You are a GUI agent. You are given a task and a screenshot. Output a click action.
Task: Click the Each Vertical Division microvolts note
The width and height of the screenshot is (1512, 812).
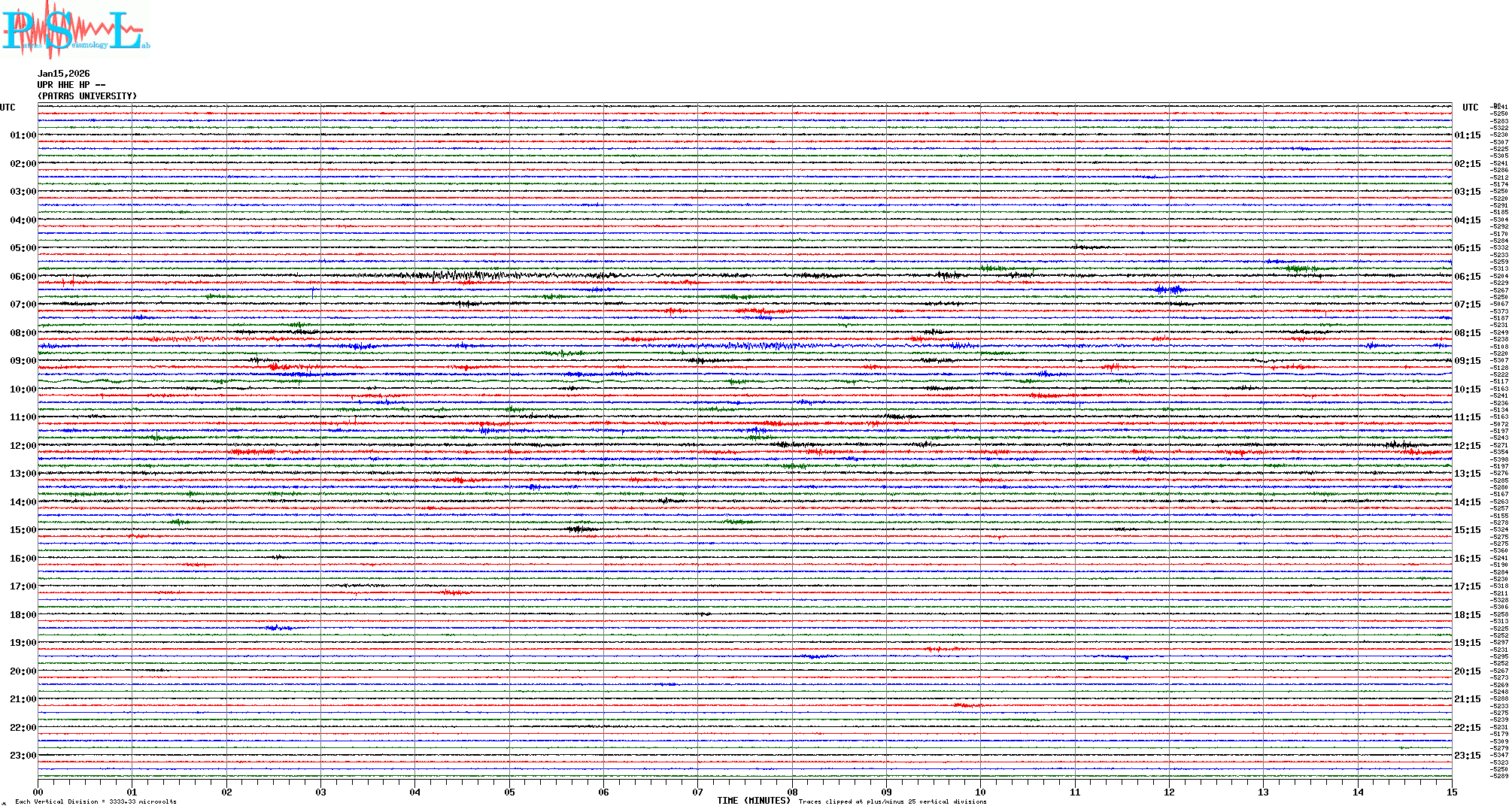click(x=96, y=801)
